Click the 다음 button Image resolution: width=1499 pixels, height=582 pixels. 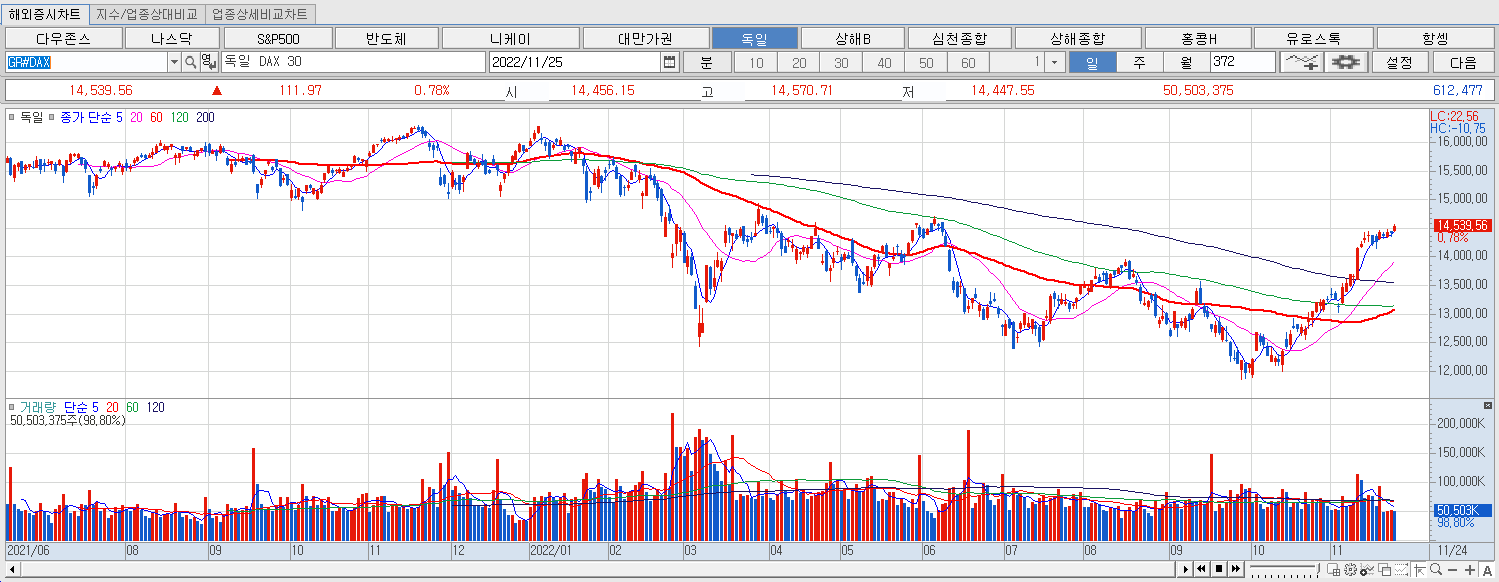1463,62
